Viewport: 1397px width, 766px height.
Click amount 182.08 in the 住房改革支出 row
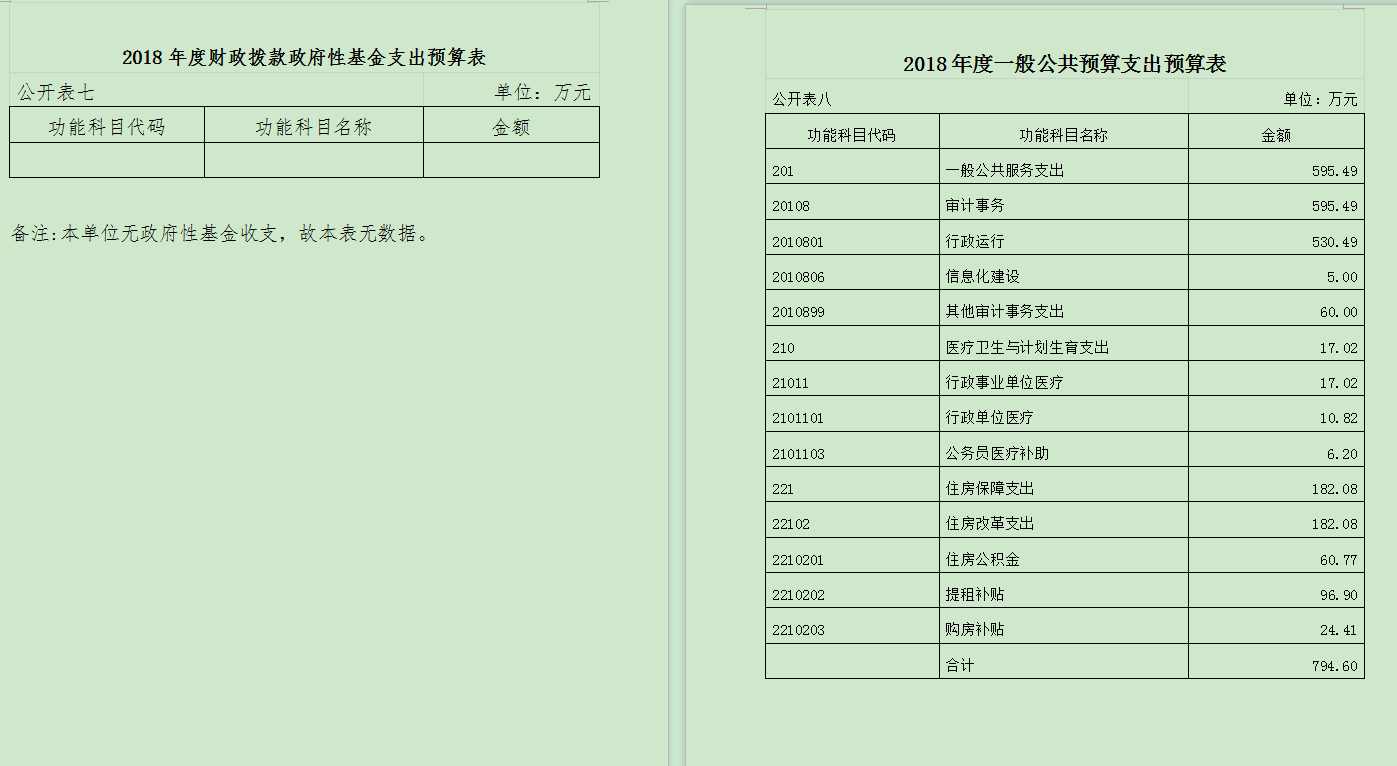1335,524
